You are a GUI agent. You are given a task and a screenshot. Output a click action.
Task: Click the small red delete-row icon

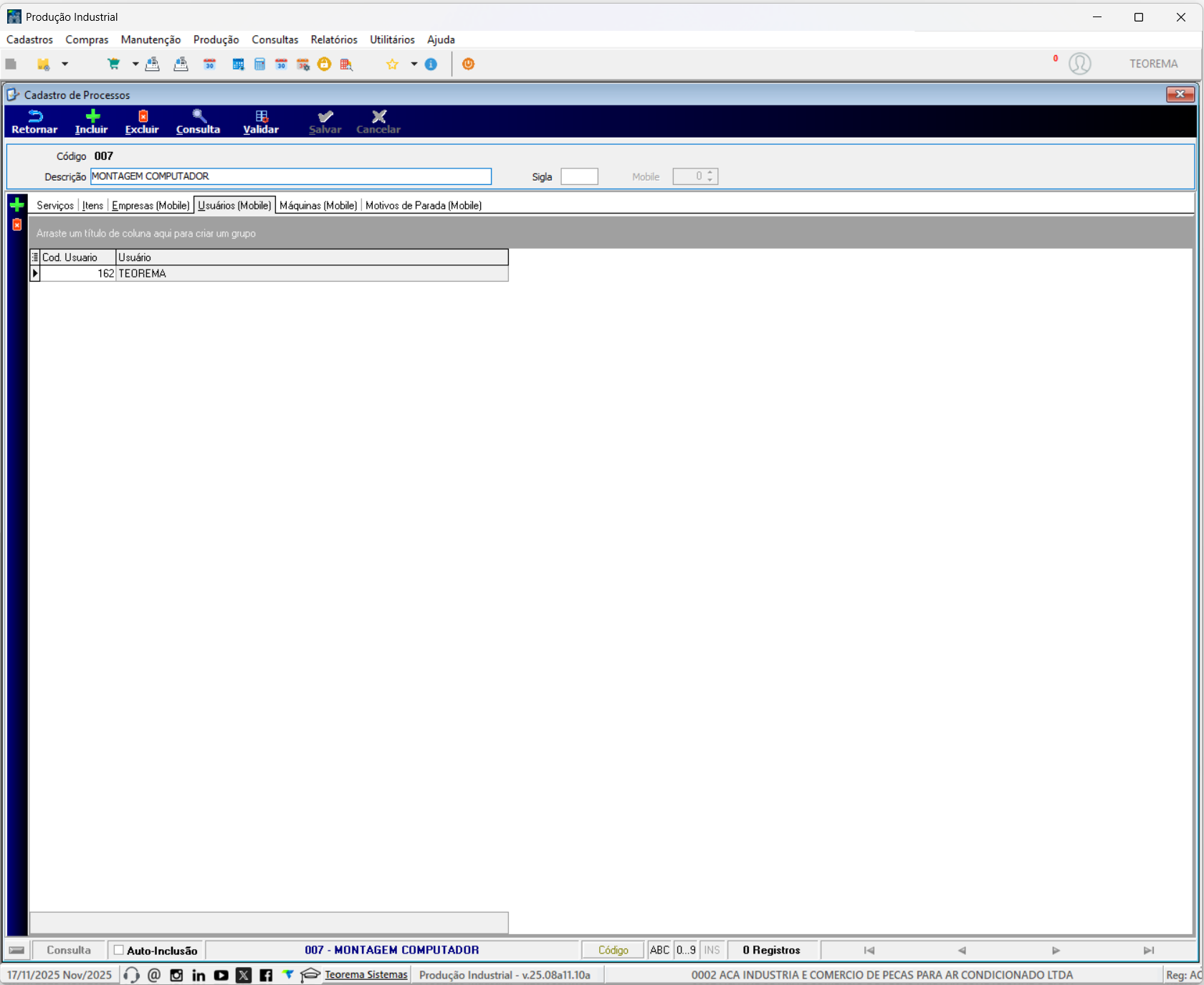[17, 225]
